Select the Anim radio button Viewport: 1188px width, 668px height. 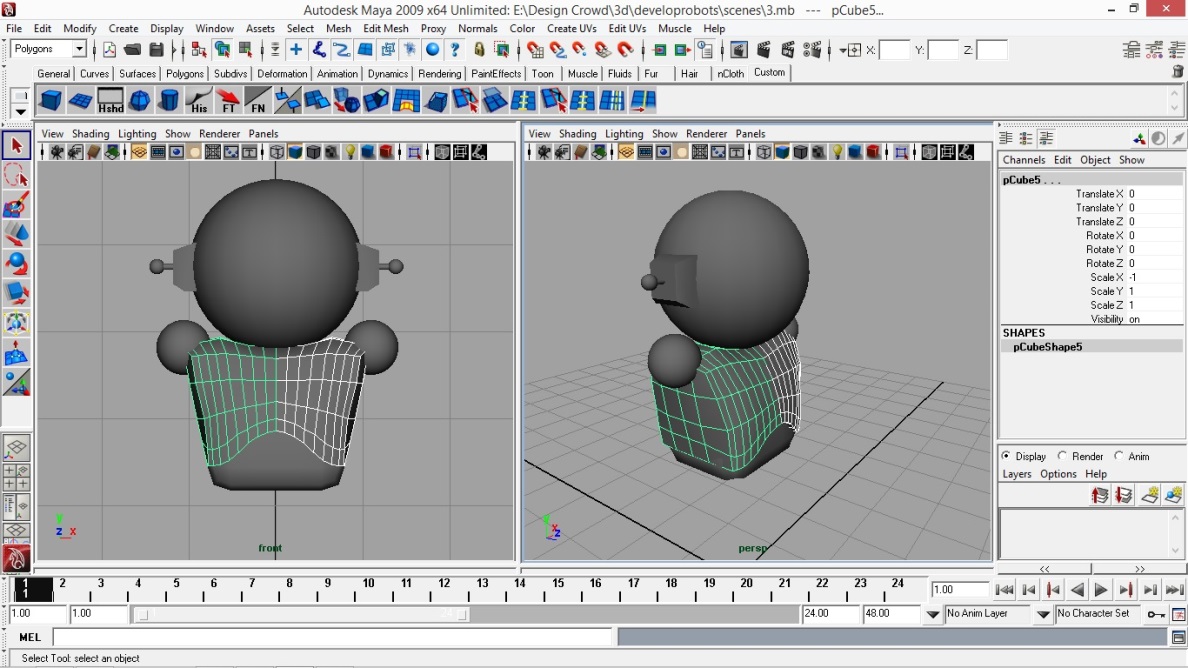tap(1119, 456)
